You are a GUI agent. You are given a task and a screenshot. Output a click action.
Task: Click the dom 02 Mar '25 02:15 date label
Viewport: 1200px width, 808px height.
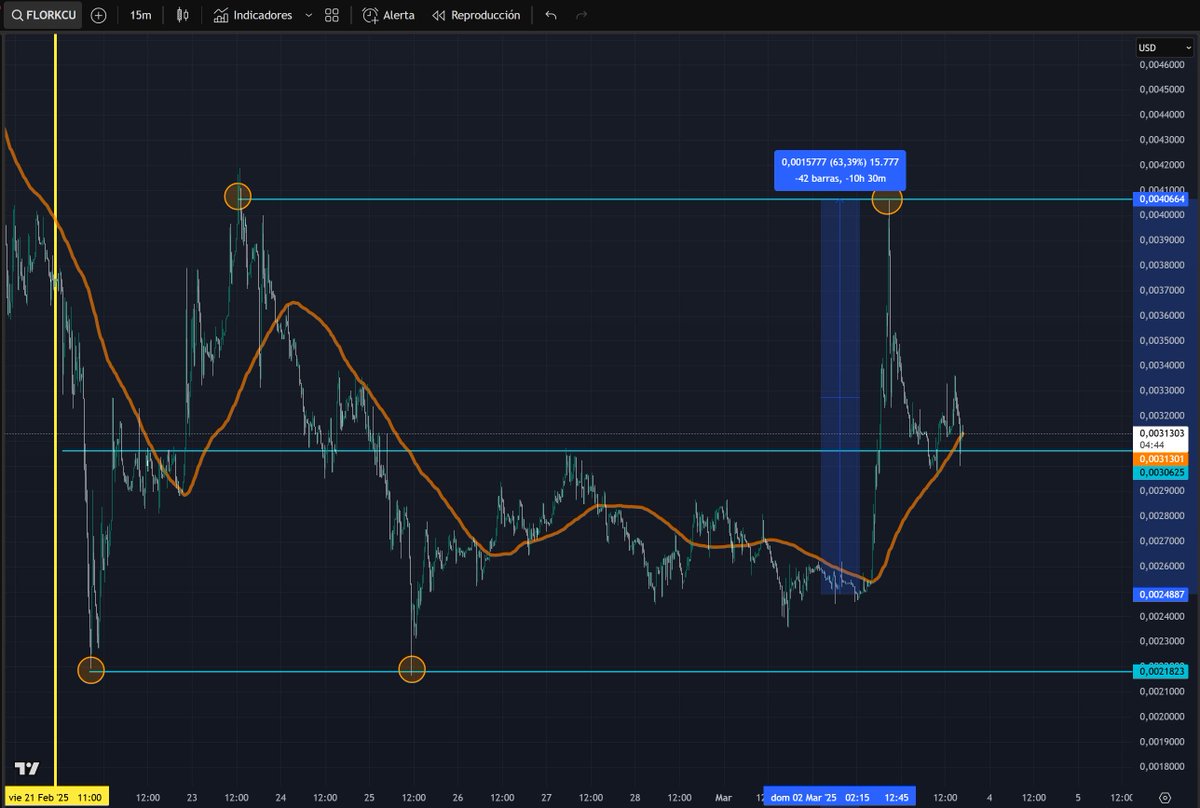coord(819,797)
